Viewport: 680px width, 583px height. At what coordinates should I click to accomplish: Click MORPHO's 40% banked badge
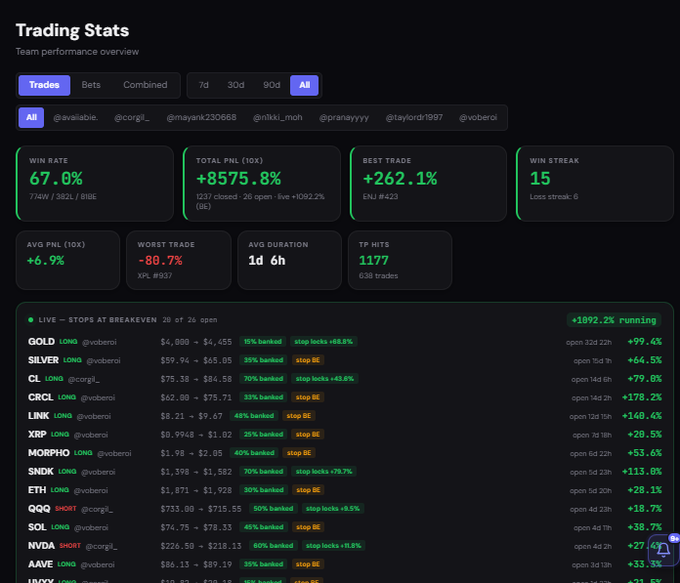point(254,453)
